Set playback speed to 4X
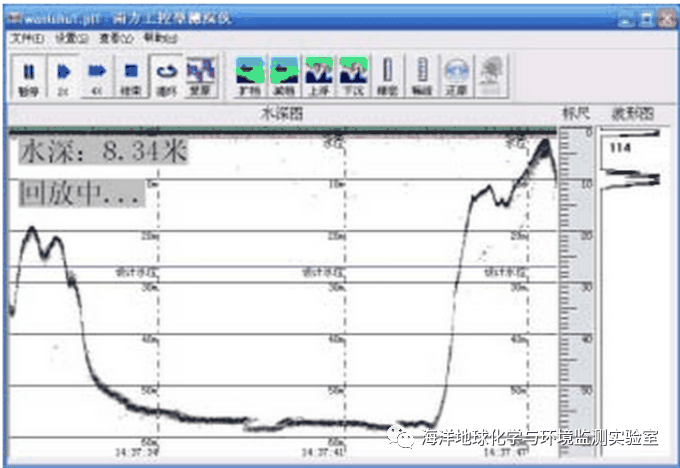This screenshot has height=468, width=680. [x=96, y=75]
